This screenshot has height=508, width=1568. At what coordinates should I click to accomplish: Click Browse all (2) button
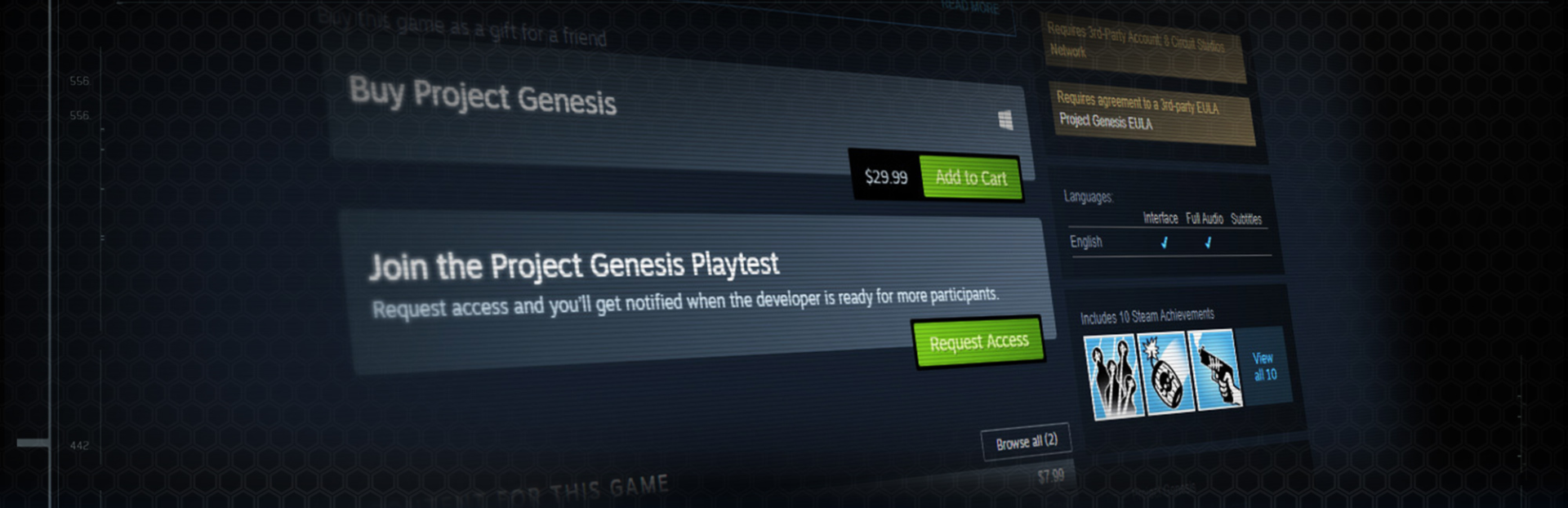point(1027,442)
